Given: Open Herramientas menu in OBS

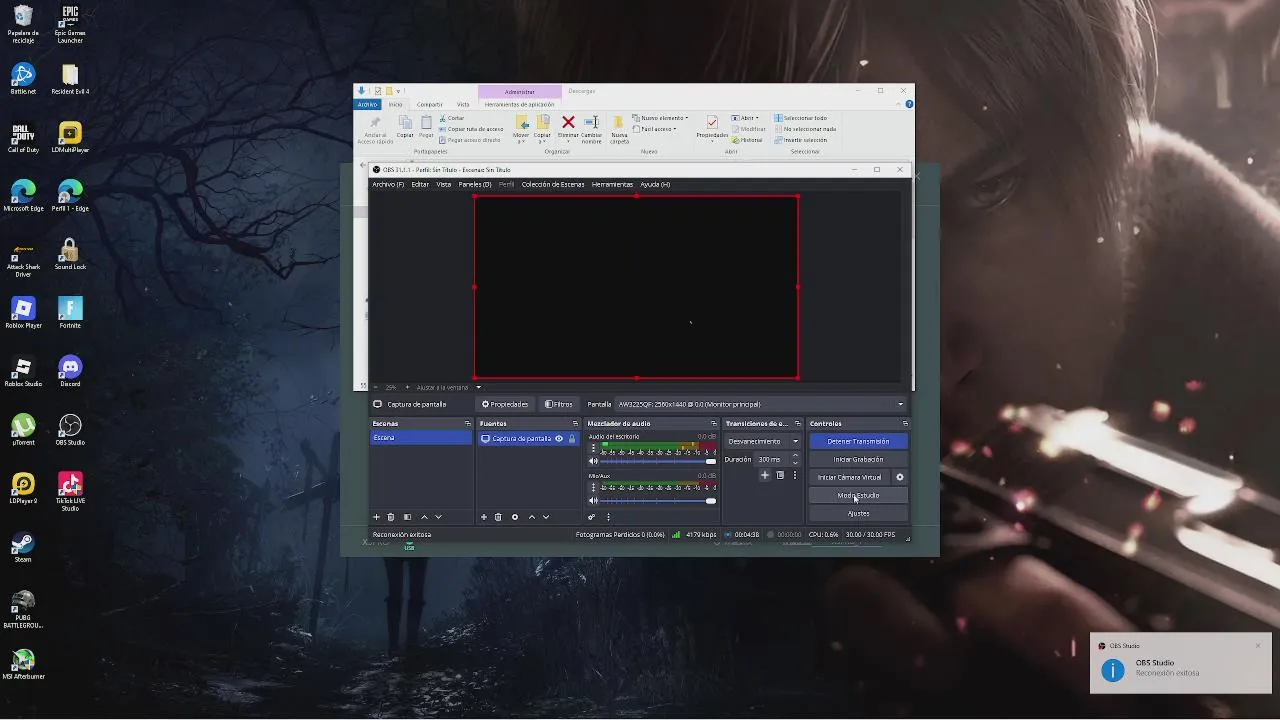Looking at the screenshot, I should click(x=612, y=184).
